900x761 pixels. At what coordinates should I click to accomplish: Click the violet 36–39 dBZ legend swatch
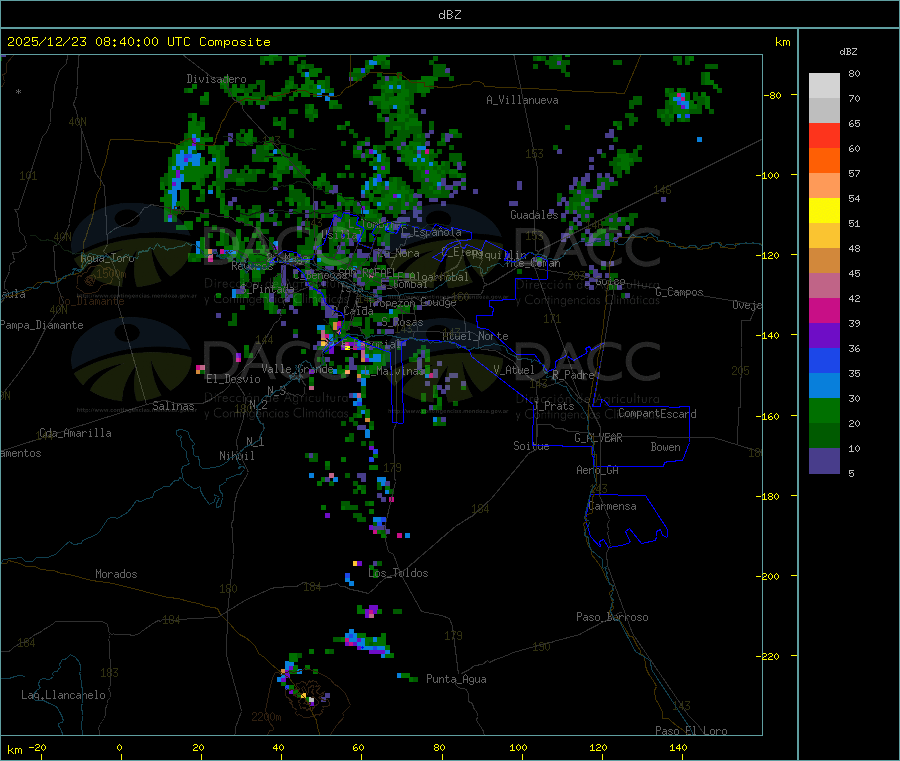(x=824, y=336)
